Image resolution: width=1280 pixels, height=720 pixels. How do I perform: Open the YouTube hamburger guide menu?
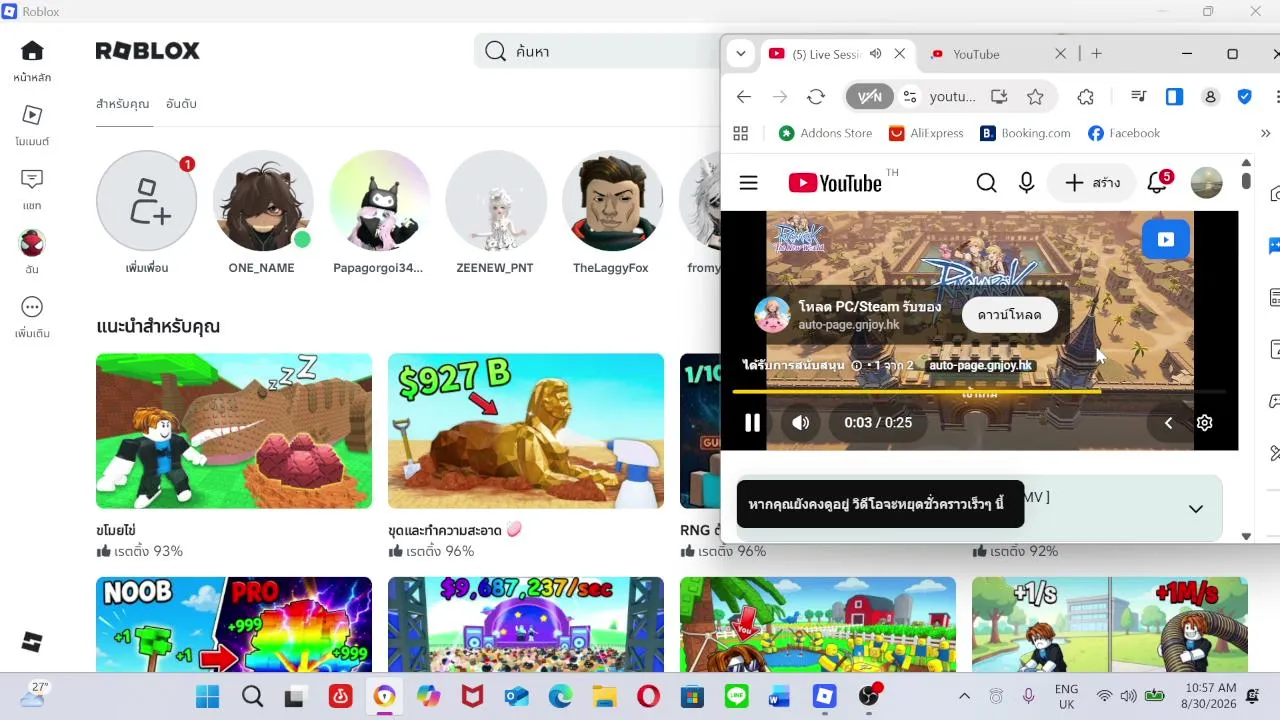[x=748, y=183]
